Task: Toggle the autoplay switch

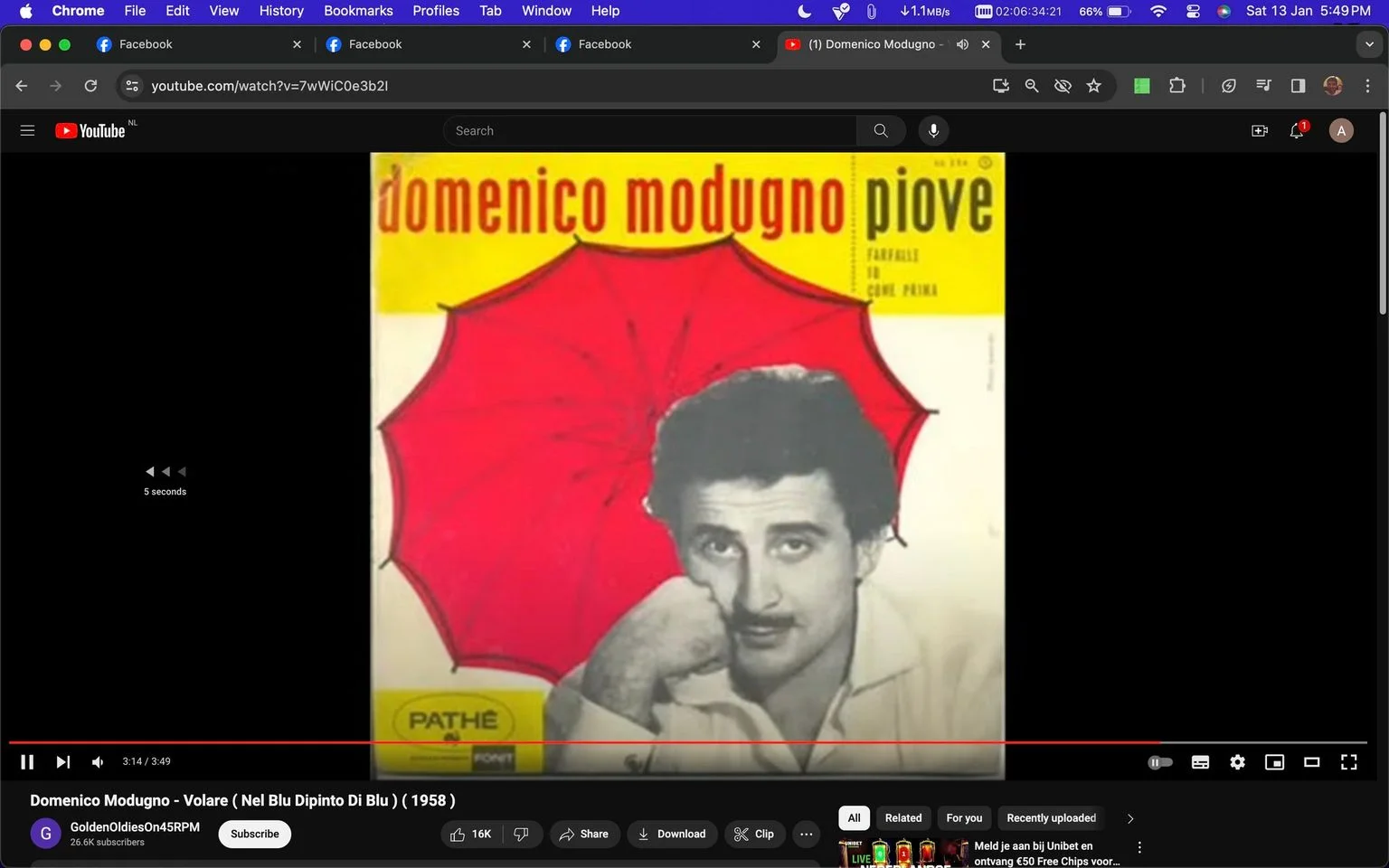Action: [x=1160, y=762]
